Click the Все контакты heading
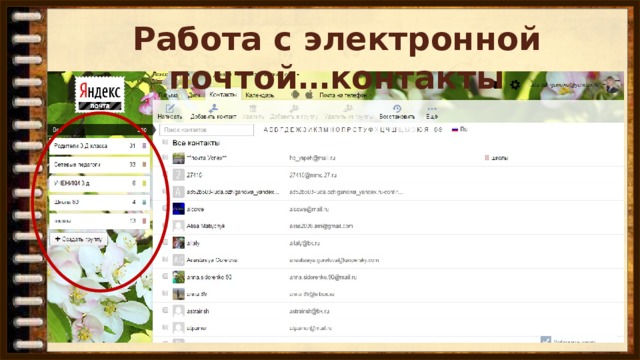Screen dimensions: 640x360 click(196, 143)
